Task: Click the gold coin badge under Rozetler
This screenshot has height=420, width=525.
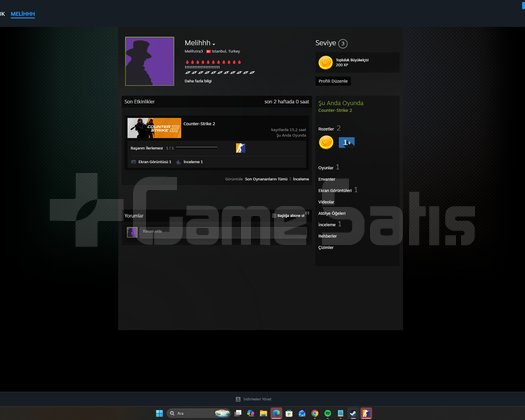Action: 326,142
